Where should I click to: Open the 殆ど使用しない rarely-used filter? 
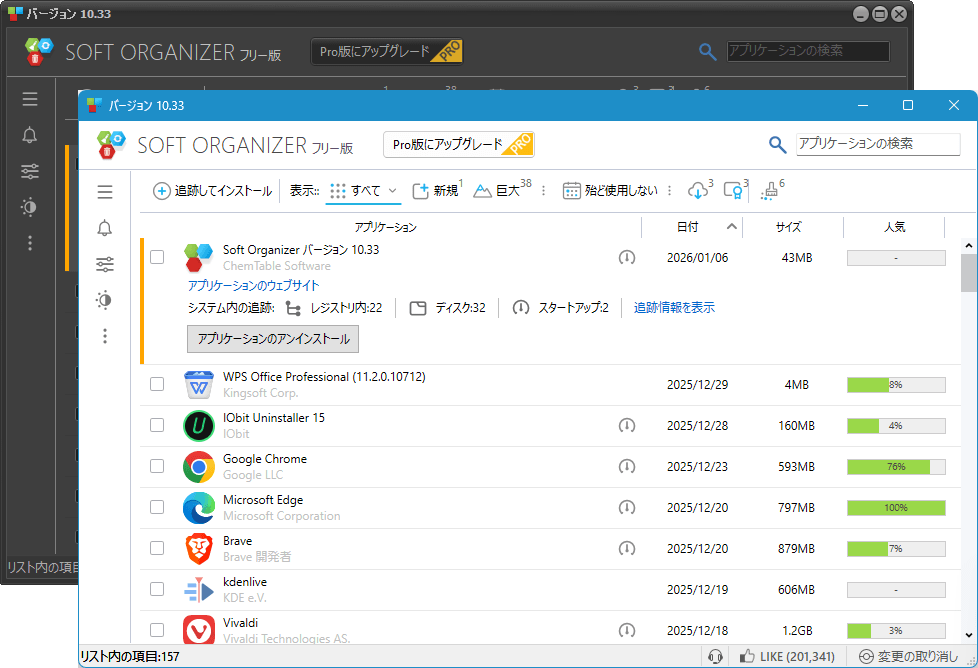click(609, 188)
